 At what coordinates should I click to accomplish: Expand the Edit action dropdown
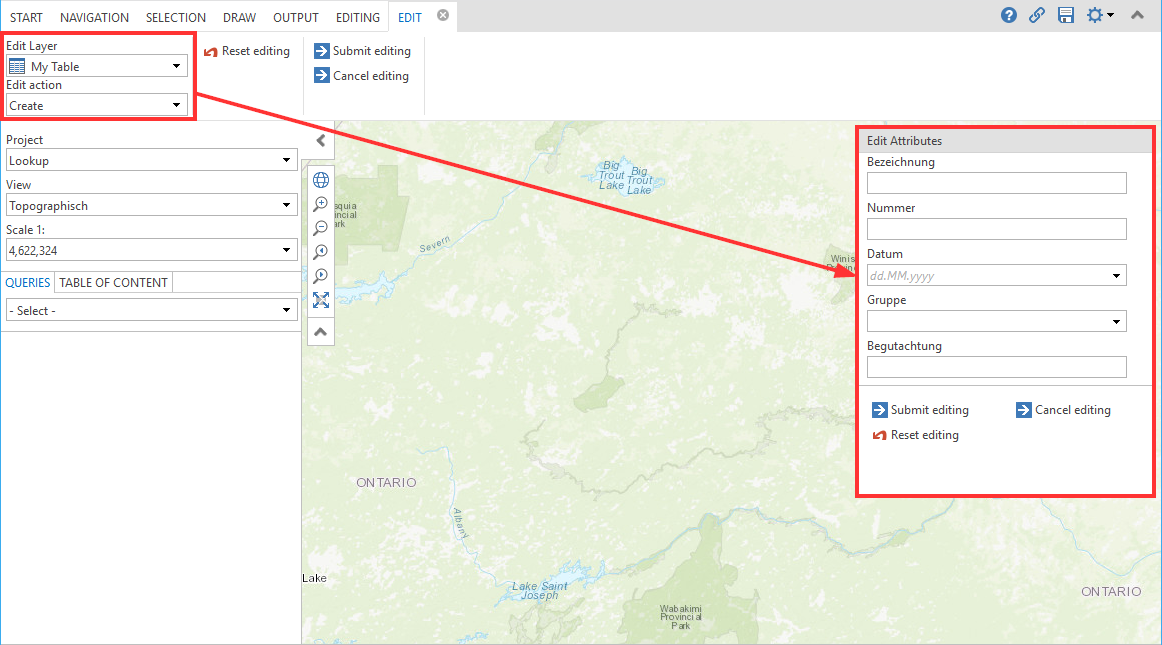97,105
